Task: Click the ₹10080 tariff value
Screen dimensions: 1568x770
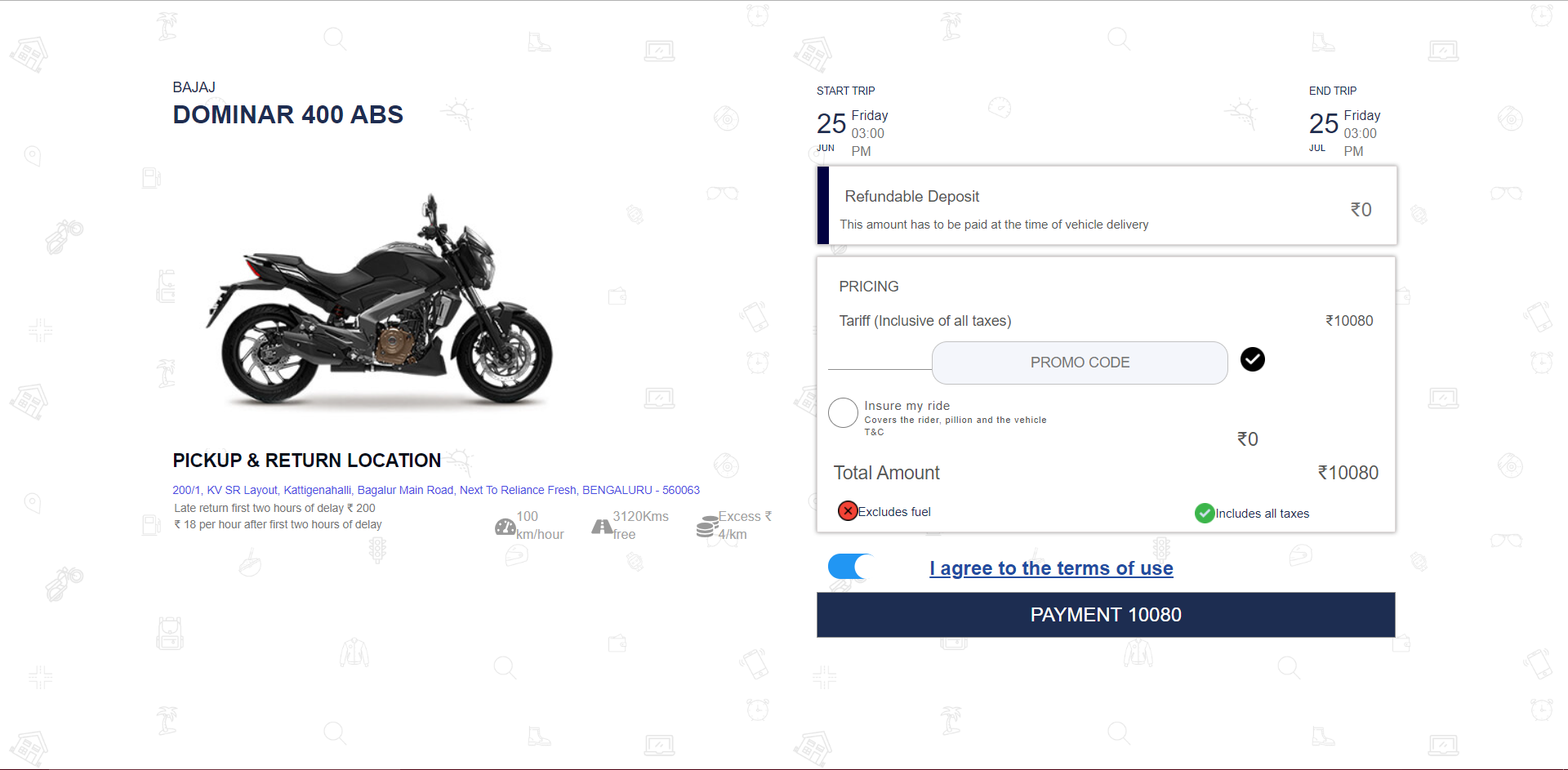Action: [x=1349, y=321]
